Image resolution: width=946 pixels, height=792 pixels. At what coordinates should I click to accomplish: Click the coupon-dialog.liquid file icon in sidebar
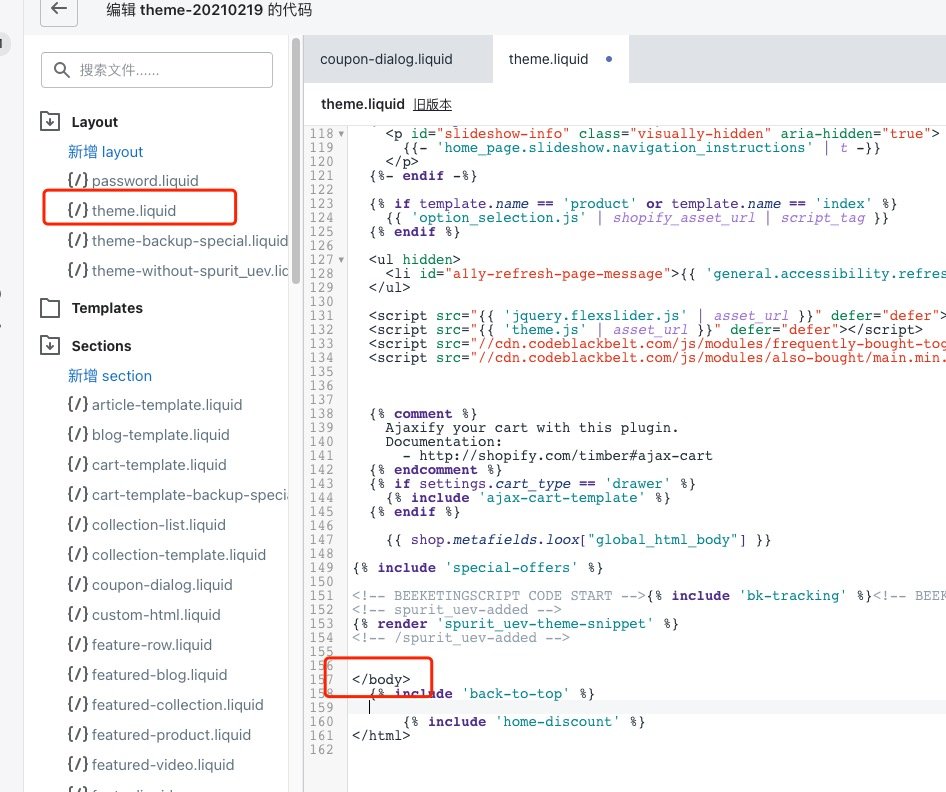[x=77, y=585]
